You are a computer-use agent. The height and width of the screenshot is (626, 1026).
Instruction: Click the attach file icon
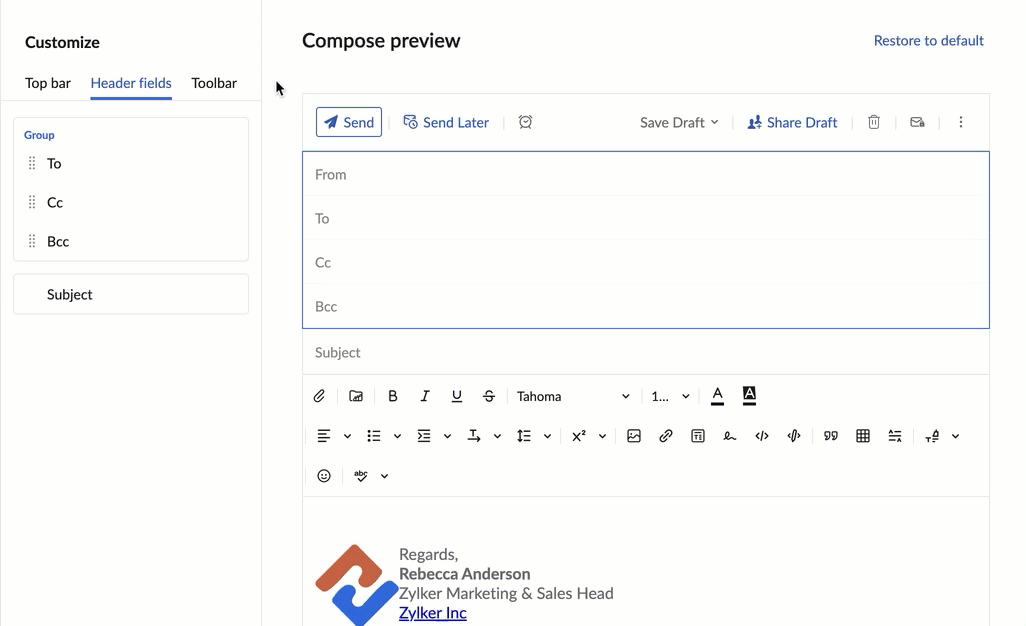pyautogui.click(x=319, y=396)
